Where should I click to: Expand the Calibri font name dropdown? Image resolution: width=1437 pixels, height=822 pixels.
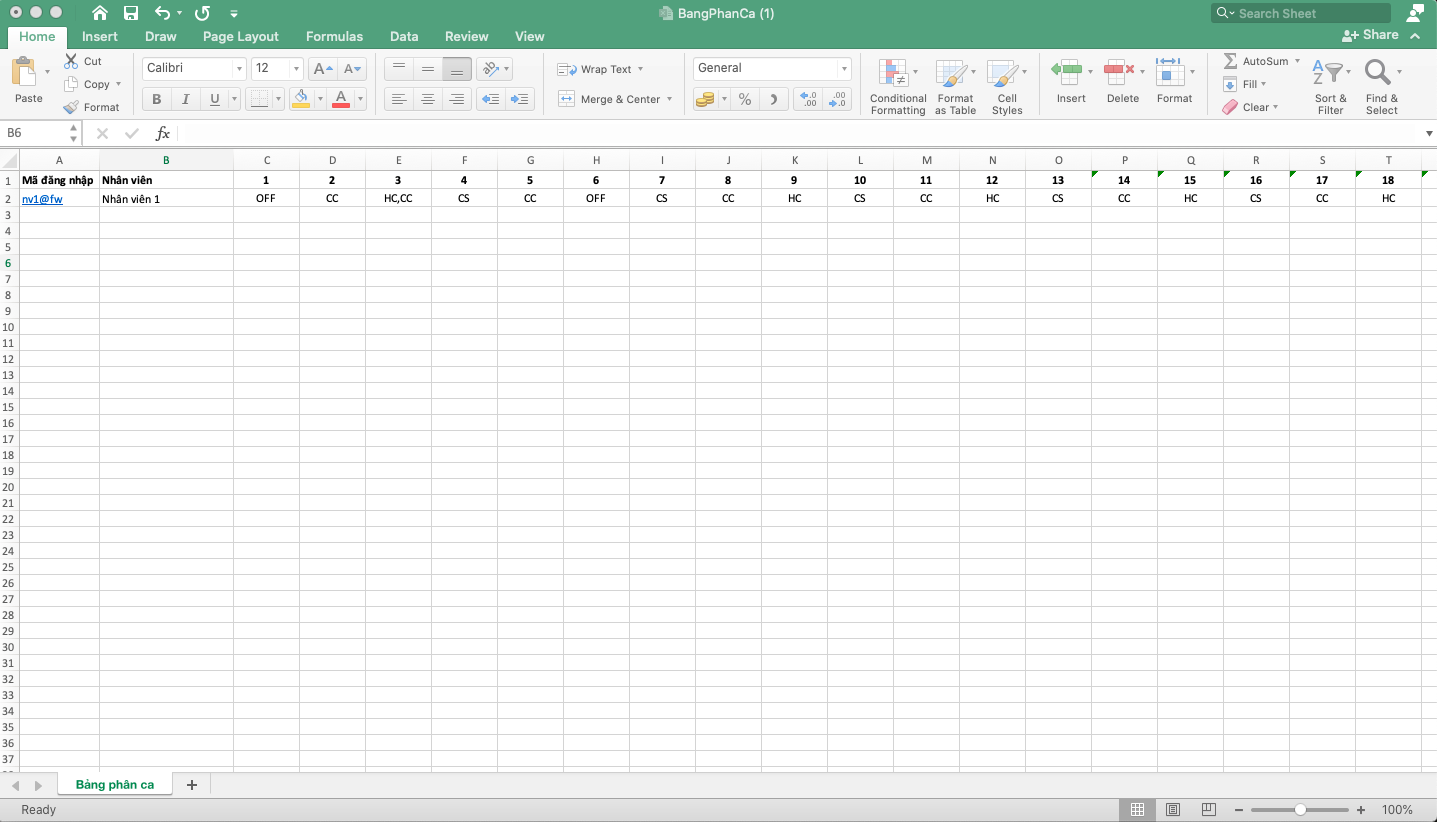click(x=238, y=69)
